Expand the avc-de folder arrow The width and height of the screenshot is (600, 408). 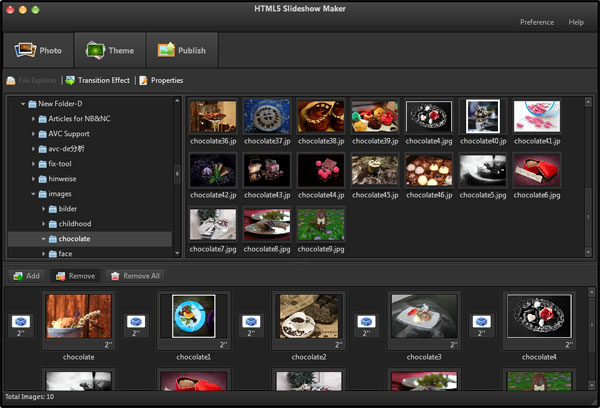33,149
